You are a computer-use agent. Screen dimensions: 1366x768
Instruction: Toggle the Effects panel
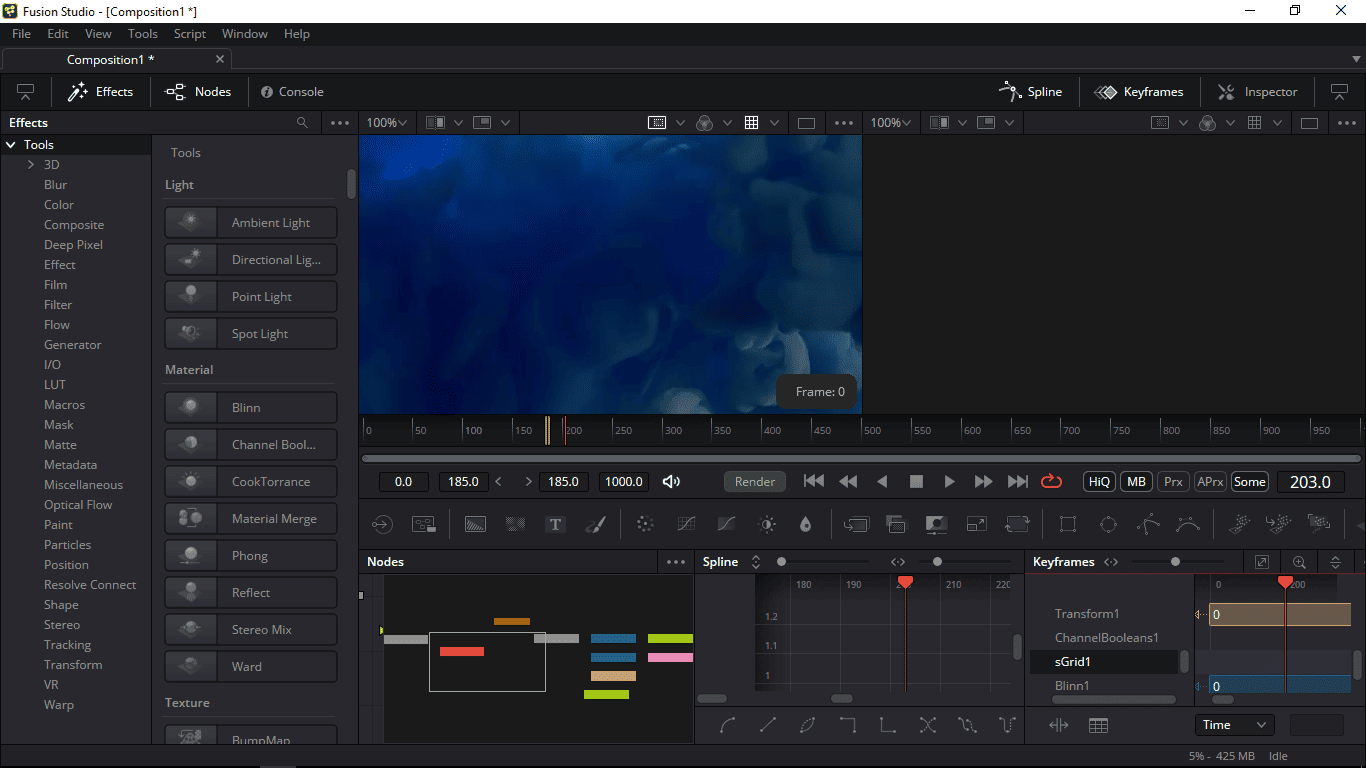100,92
